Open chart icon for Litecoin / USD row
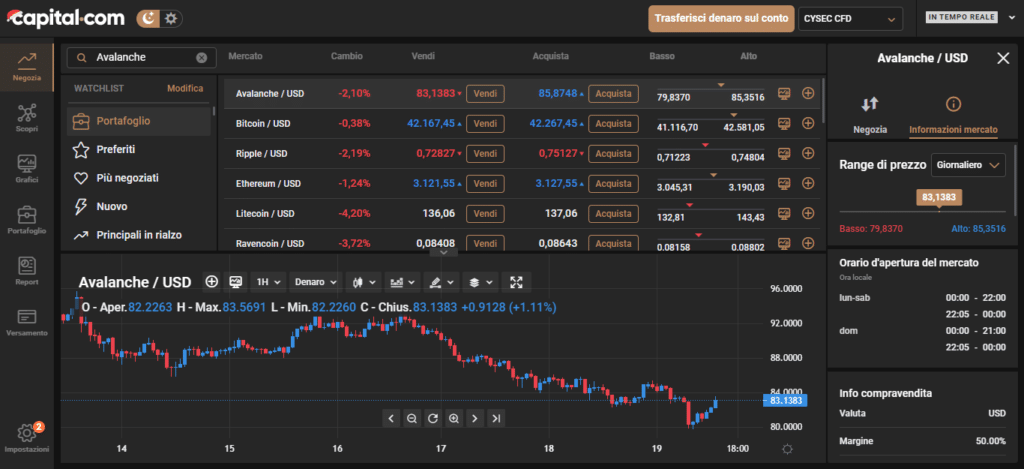This screenshot has height=469, width=1024. (784, 213)
